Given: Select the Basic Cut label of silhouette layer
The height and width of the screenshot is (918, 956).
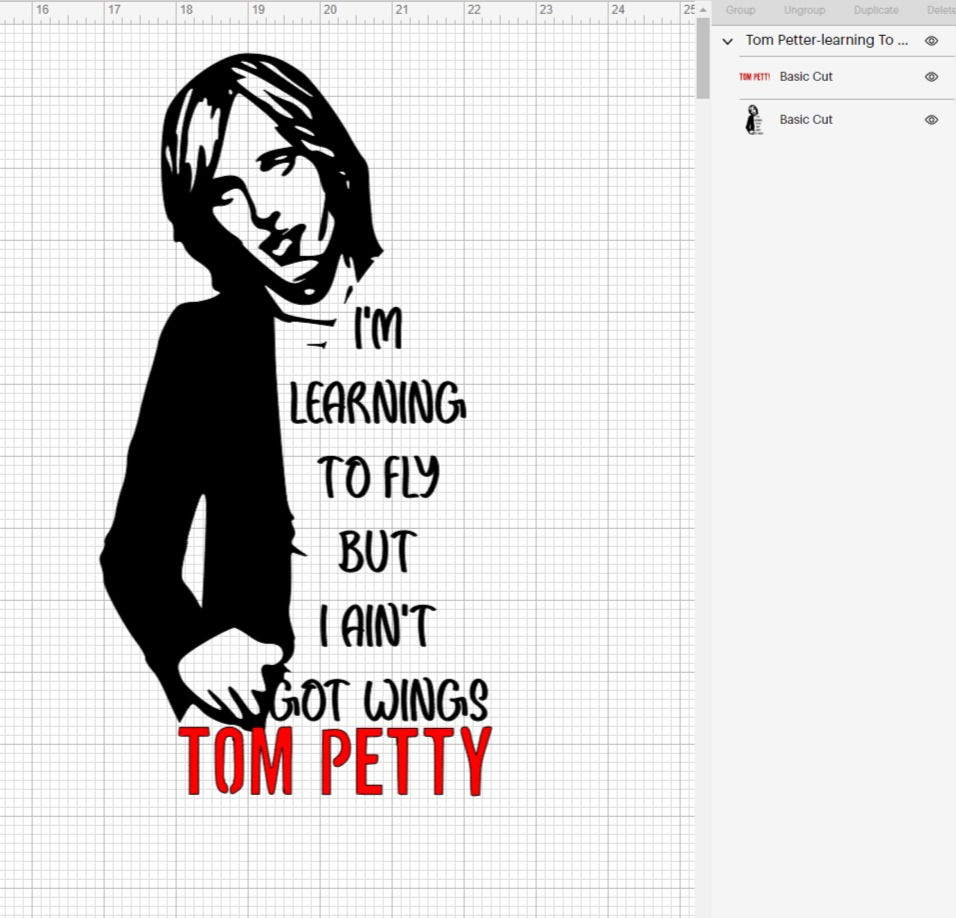Looking at the screenshot, I should pos(805,119).
